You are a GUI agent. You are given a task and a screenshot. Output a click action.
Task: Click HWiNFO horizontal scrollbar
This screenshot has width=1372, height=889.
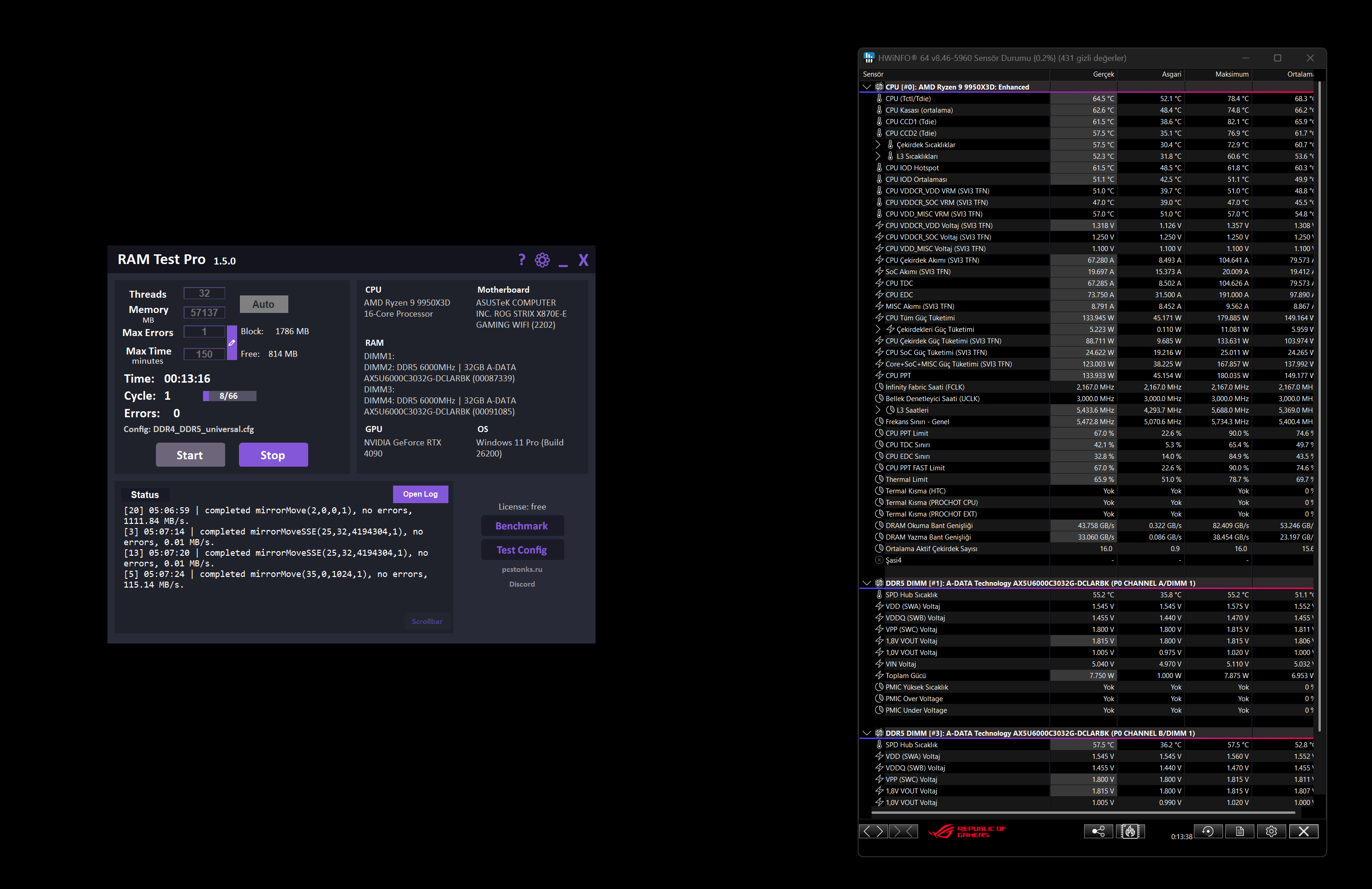[x=1083, y=813]
